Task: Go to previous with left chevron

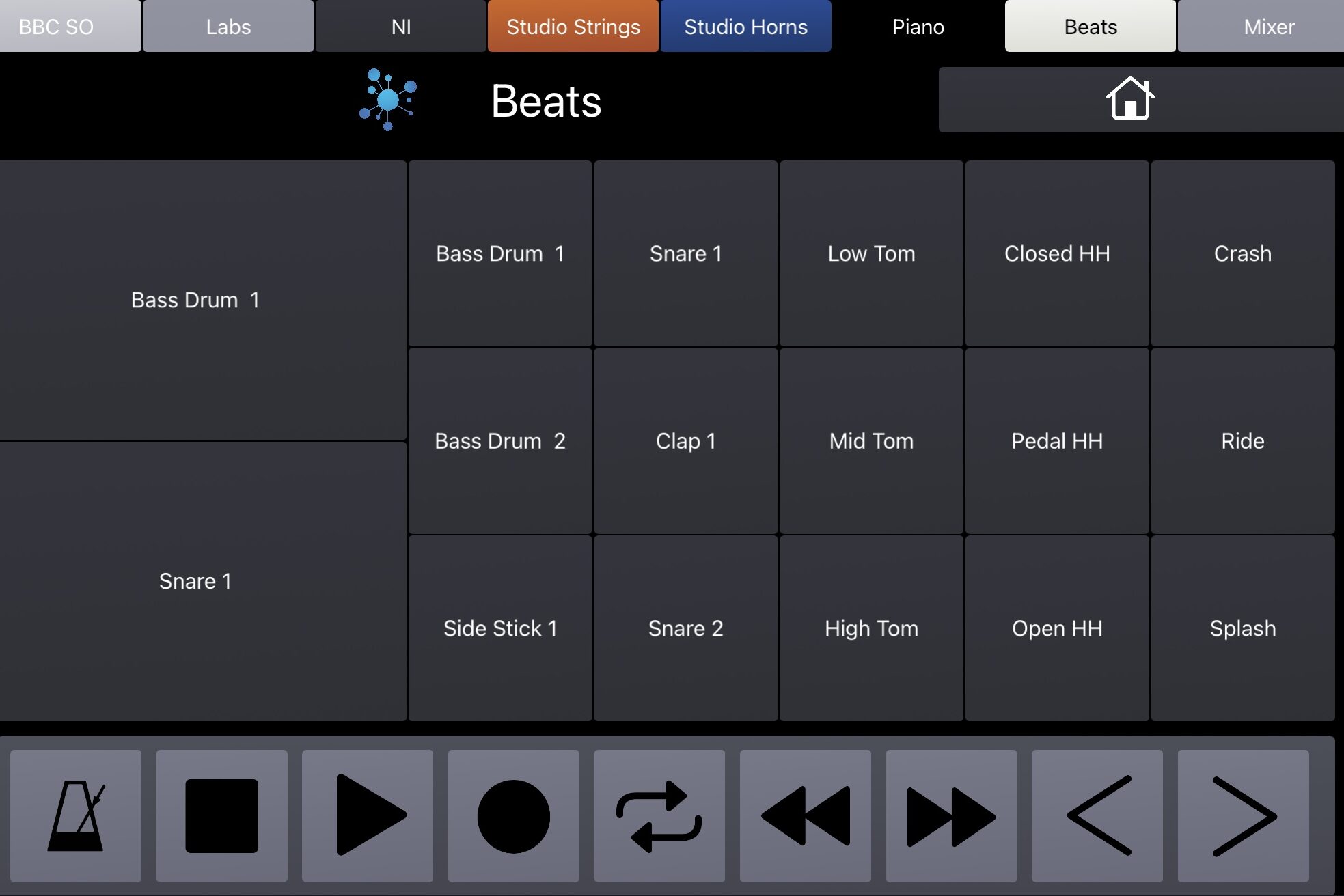Action: [1097, 815]
